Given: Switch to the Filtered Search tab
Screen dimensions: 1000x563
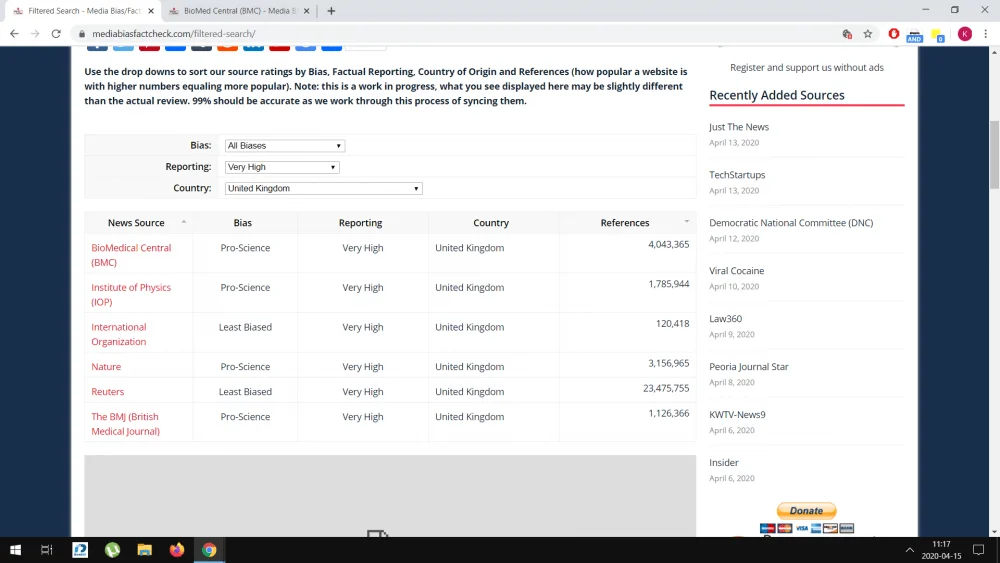Looking at the screenshot, I should click(x=82, y=11).
